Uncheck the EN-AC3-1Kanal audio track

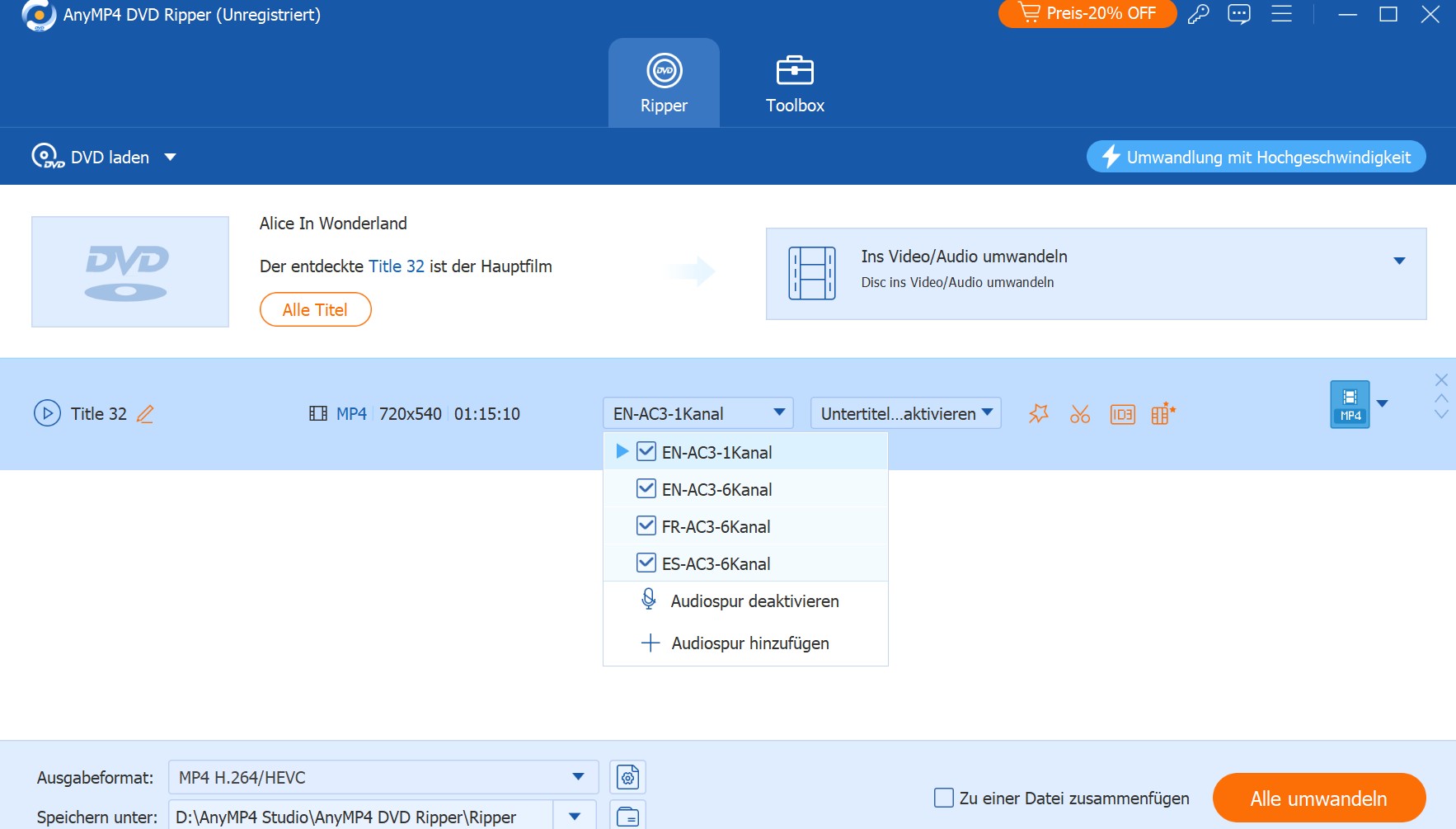tap(646, 451)
